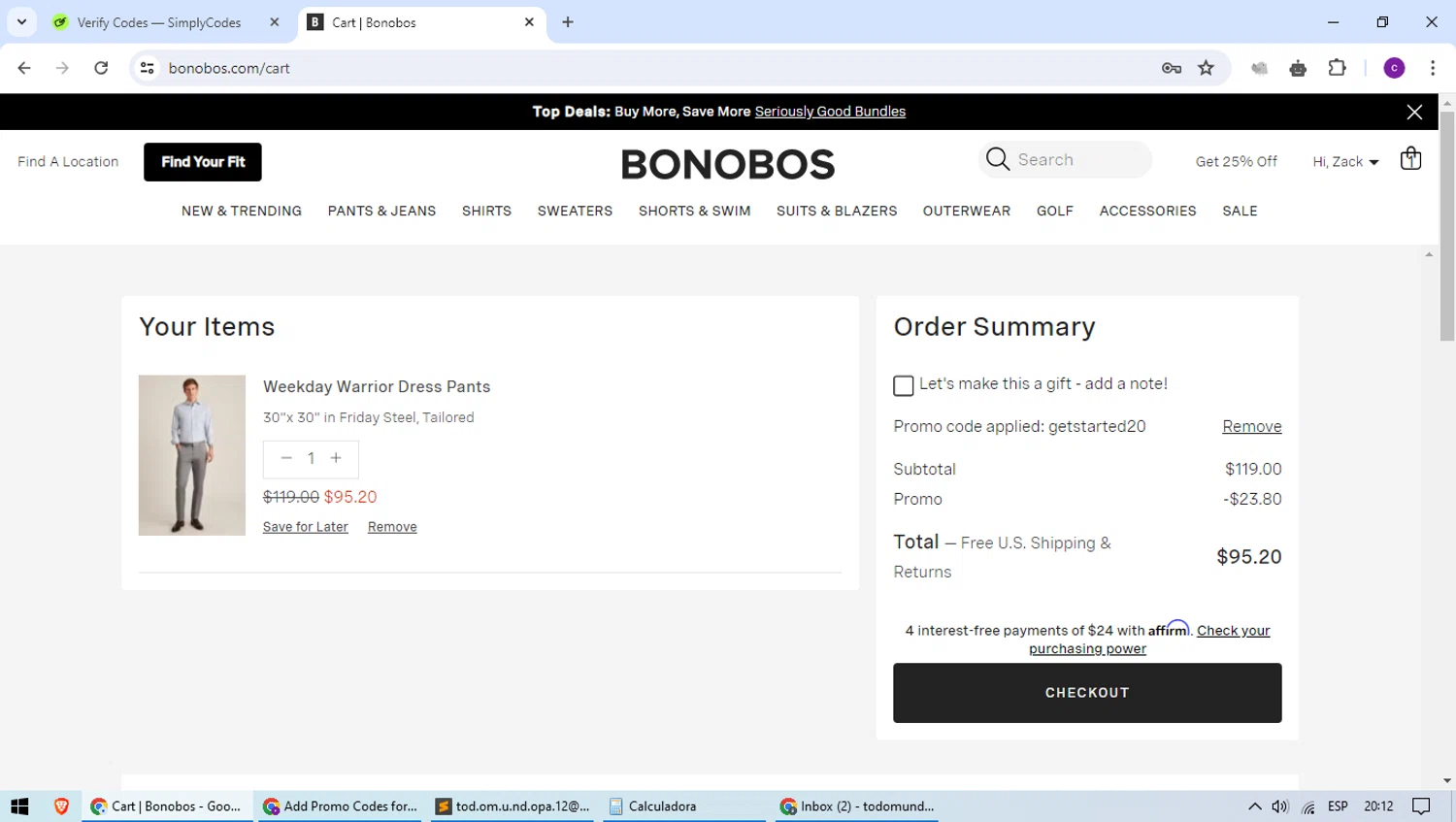This screenshot has width=1456, height=822.
Task: Open the SHORTS & SWIM menu
Action: coord(694,211)
